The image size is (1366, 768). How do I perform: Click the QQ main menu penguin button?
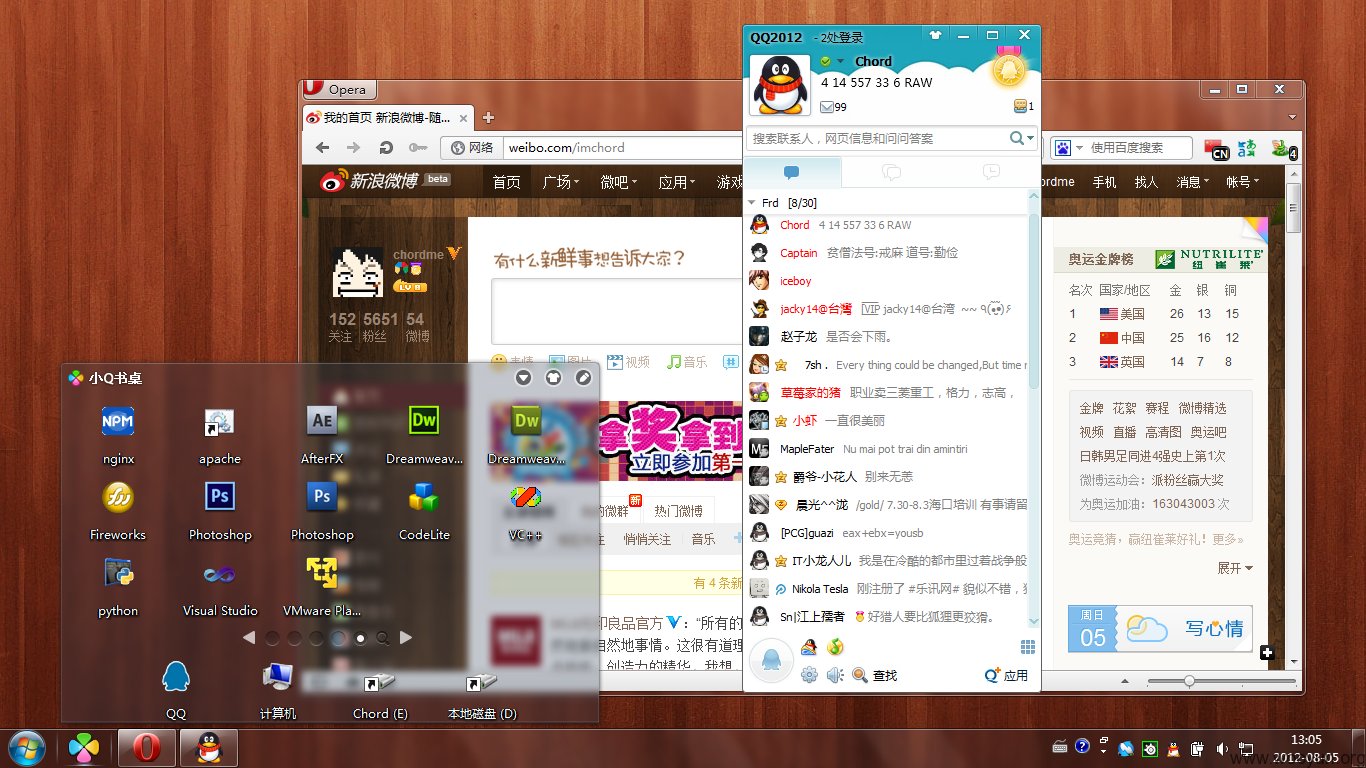tap(771, 661)
